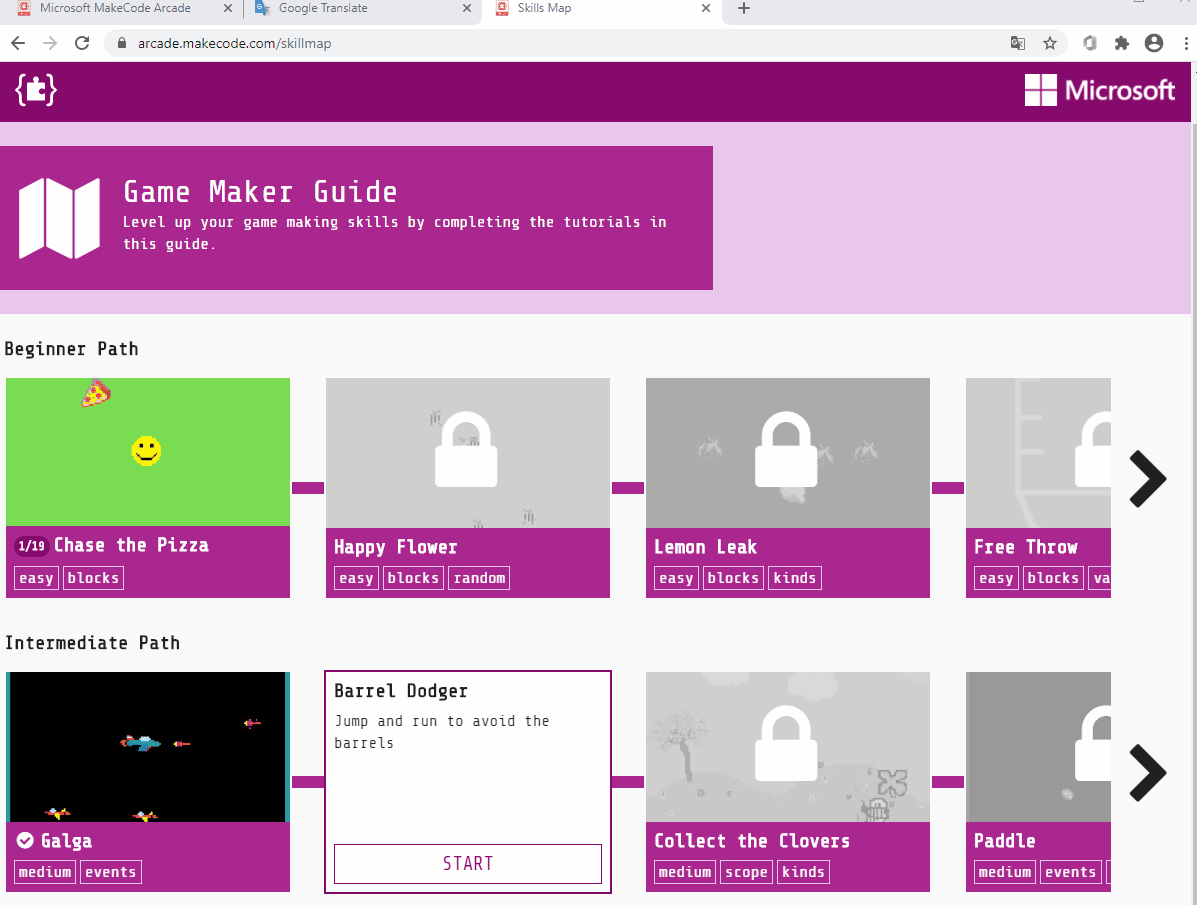Expand the Beginner Path with the right chevron
The height and width of the screenshot is (905, 1197).
(x=1148, y=480)
